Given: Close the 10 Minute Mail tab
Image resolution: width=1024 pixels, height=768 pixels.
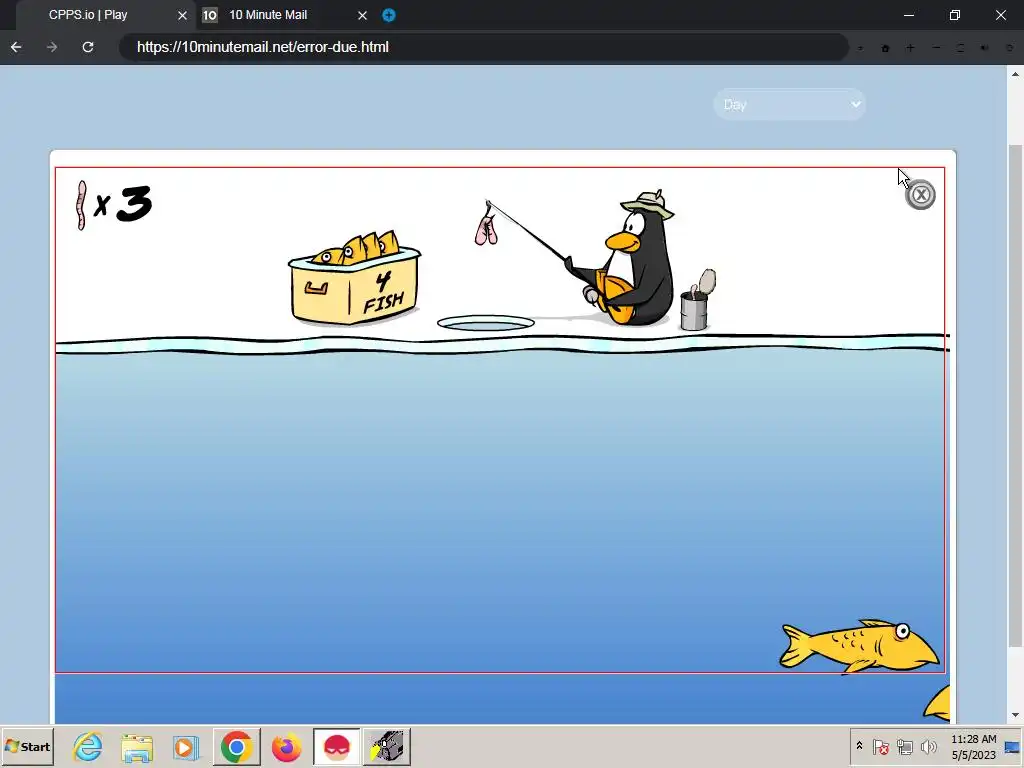Looking at the screenshot, I should click(x=362, y=15).
